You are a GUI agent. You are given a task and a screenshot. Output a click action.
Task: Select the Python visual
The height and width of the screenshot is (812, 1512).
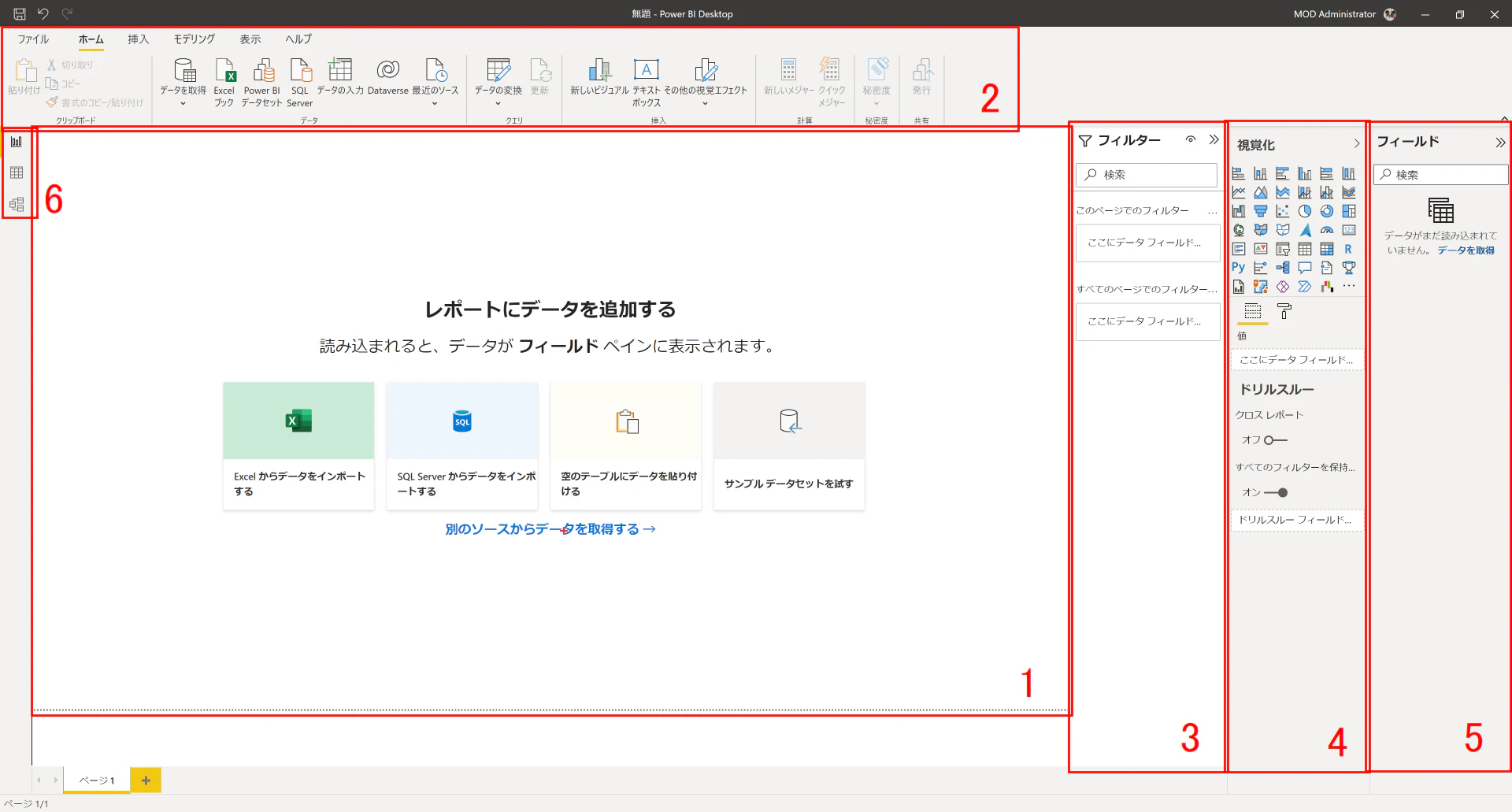click(1239, 268)
